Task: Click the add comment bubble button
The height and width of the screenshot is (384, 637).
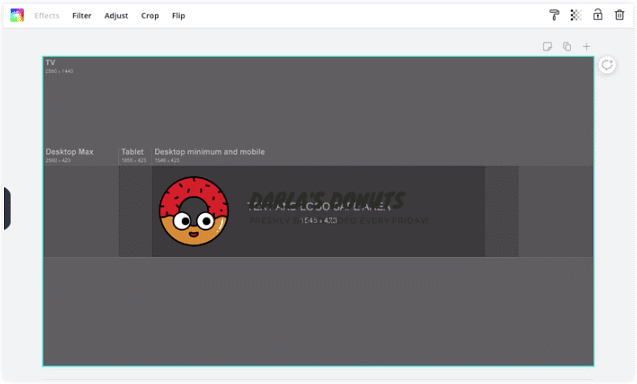Action: 607,65
